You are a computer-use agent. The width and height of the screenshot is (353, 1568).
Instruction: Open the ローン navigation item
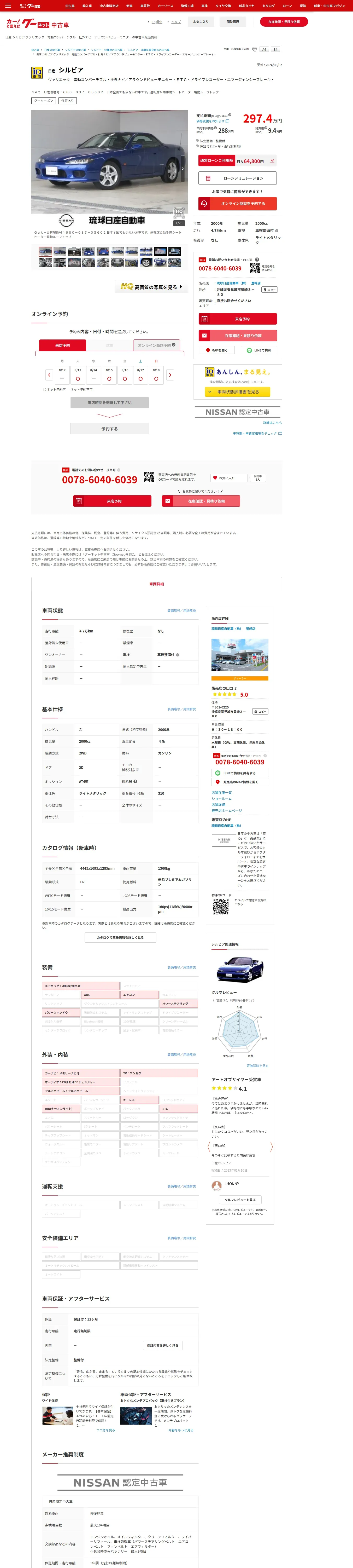coord(287,6)
